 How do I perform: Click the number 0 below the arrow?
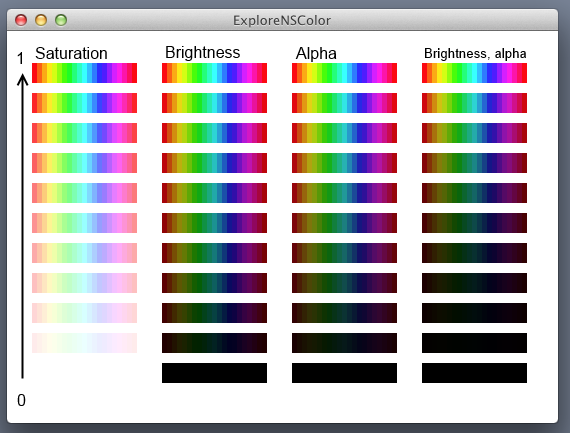(21, 400)
